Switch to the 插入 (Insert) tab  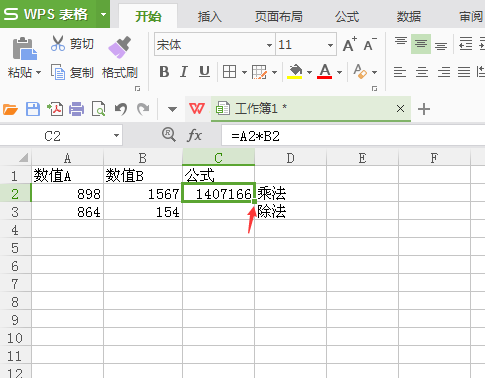click(x=210, y=16)
